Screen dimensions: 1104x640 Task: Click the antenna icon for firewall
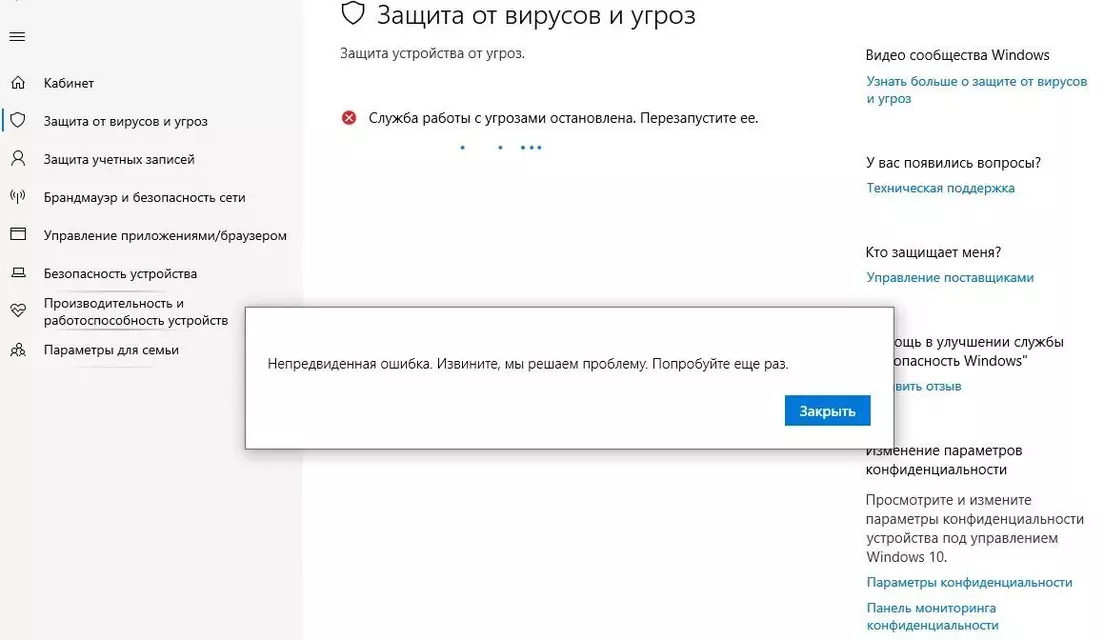point(18,196)
